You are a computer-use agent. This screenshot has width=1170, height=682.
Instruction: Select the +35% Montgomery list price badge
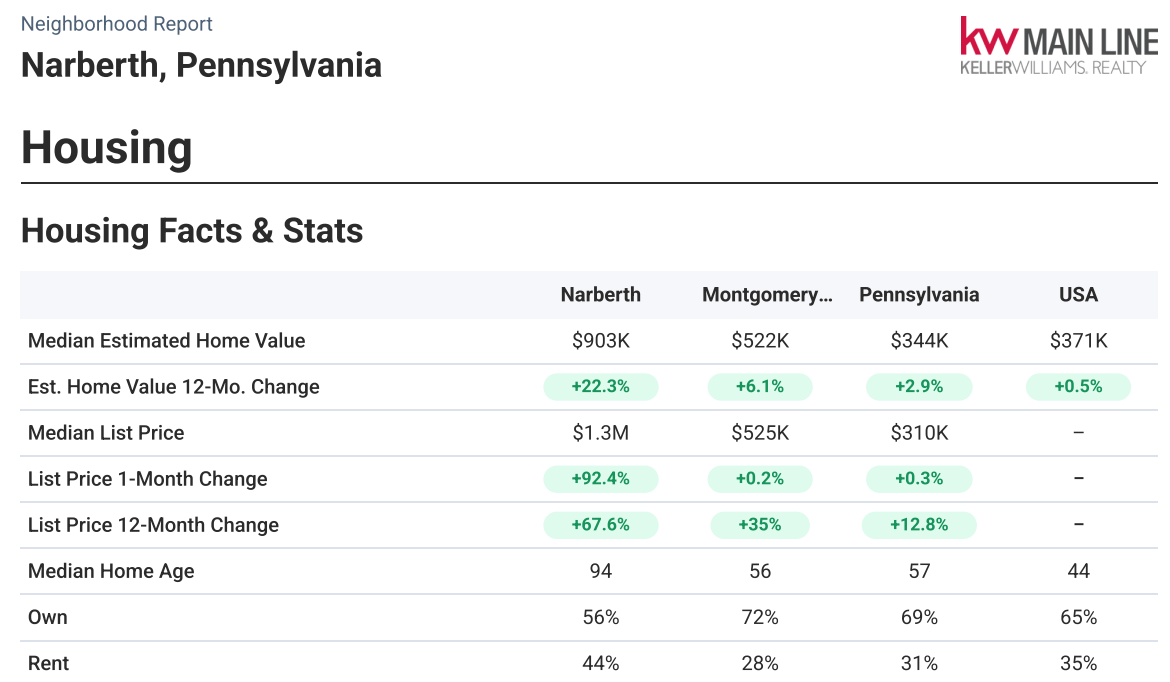[760, 525]
